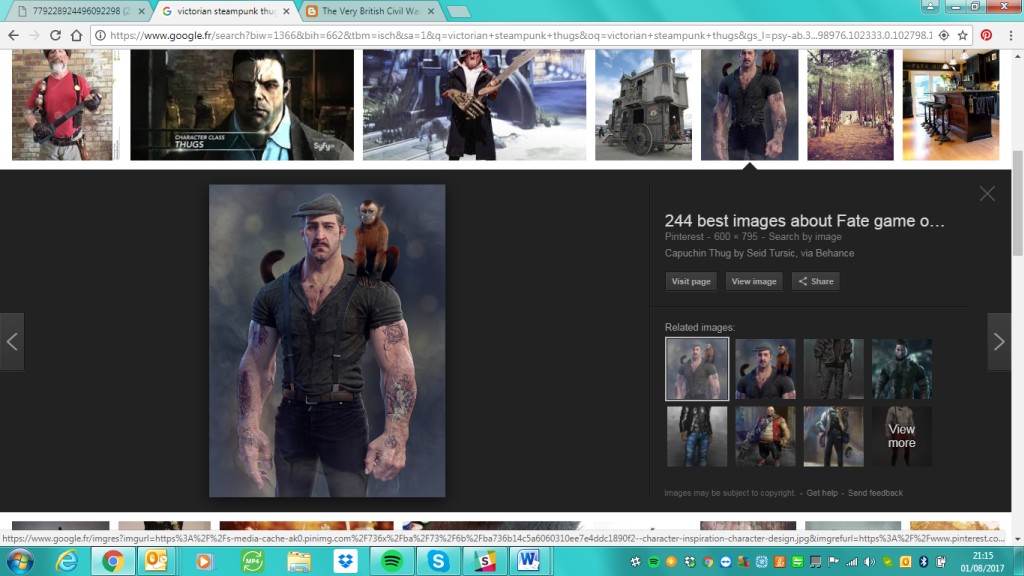Open the browser home page

[x=76, y=35]
